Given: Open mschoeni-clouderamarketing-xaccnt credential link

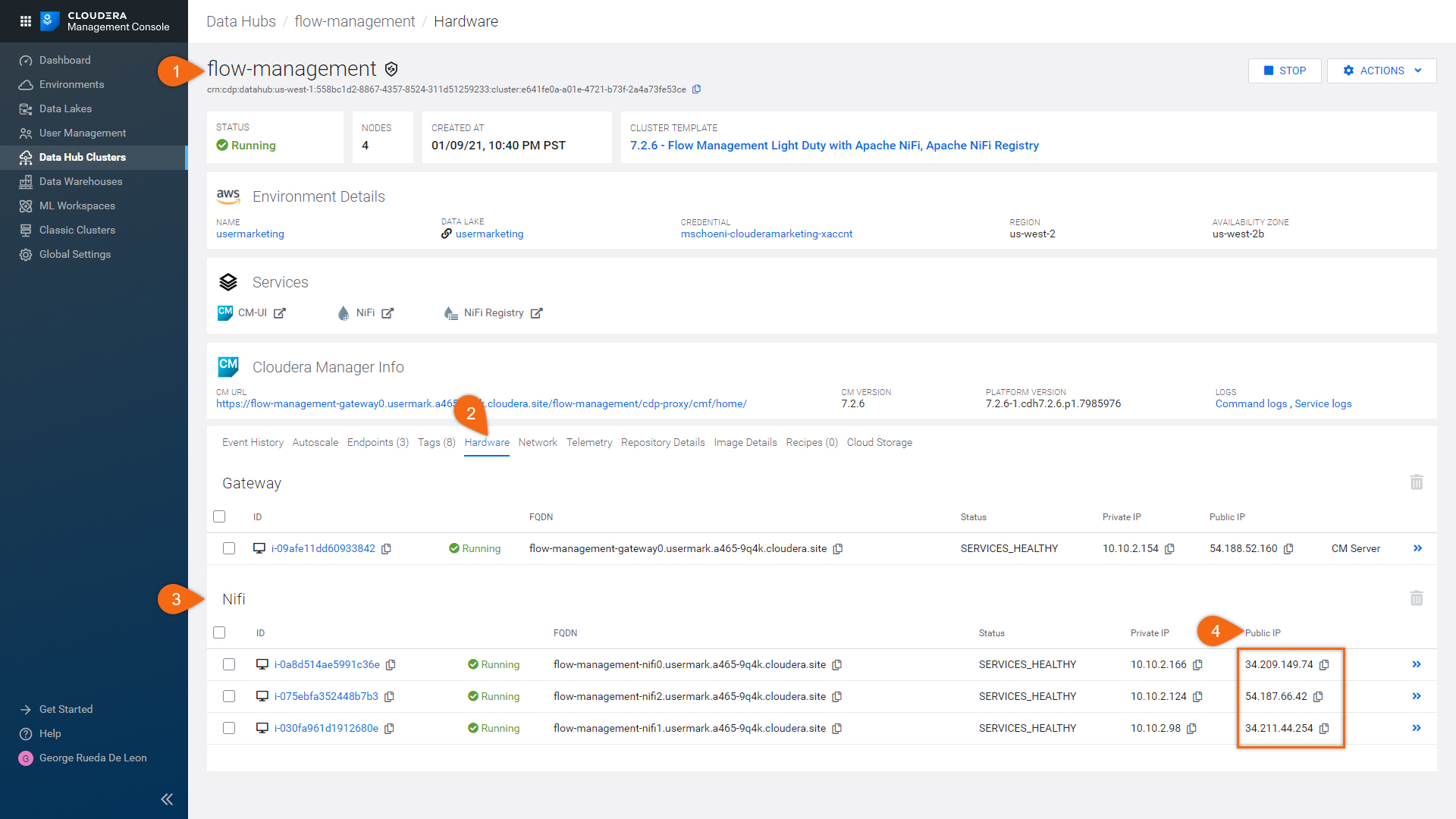Looking at the screenshot, I should pyautogui.click(x=767, y=234).
